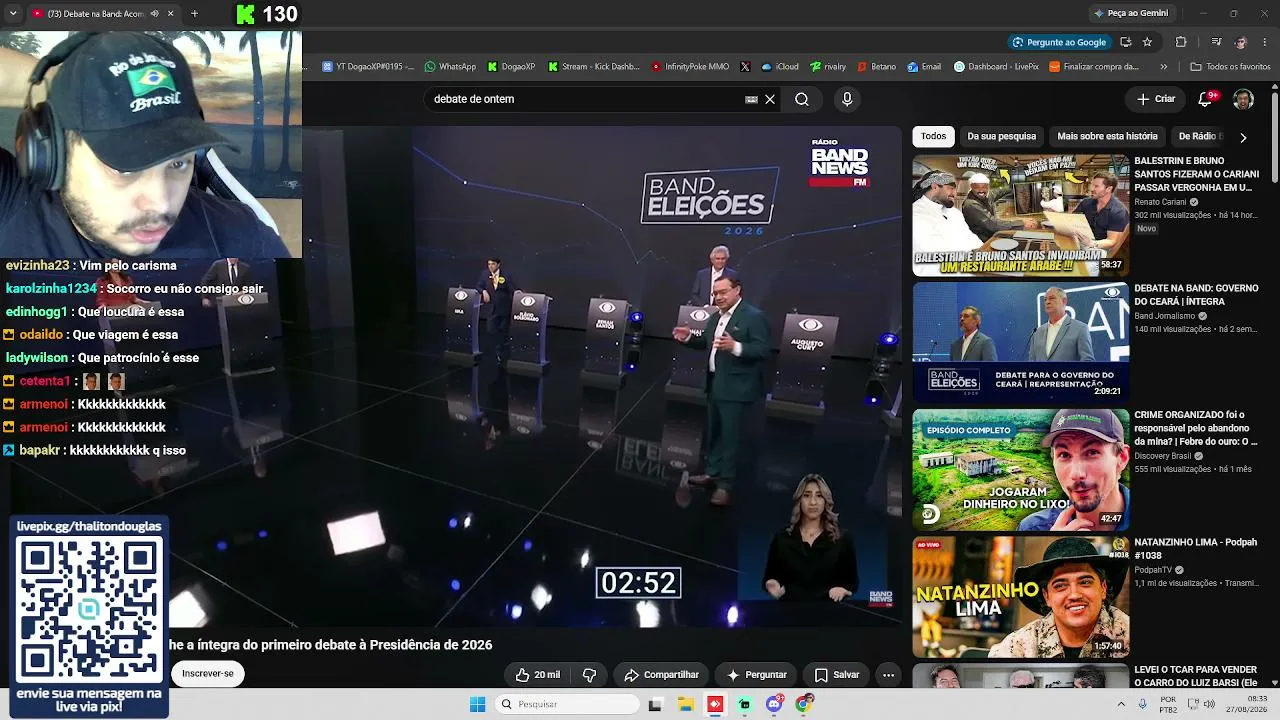1280x720 pixels.
Task: Open Chrome profile avatar in toolbar
Action: [1241, 42]
